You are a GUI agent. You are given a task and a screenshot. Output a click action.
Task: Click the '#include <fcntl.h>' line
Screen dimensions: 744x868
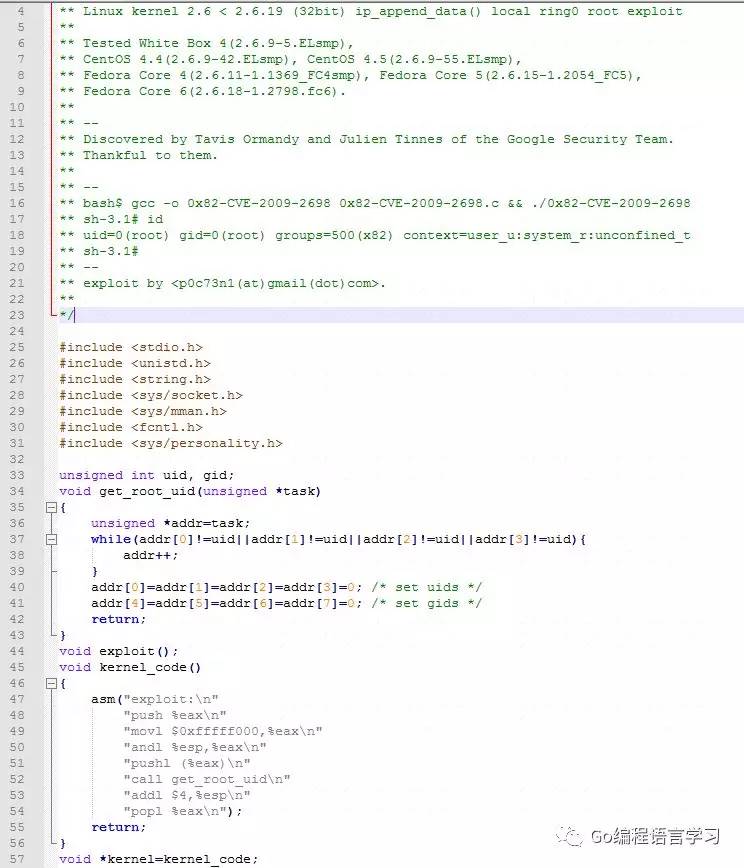tap(131, 427)
